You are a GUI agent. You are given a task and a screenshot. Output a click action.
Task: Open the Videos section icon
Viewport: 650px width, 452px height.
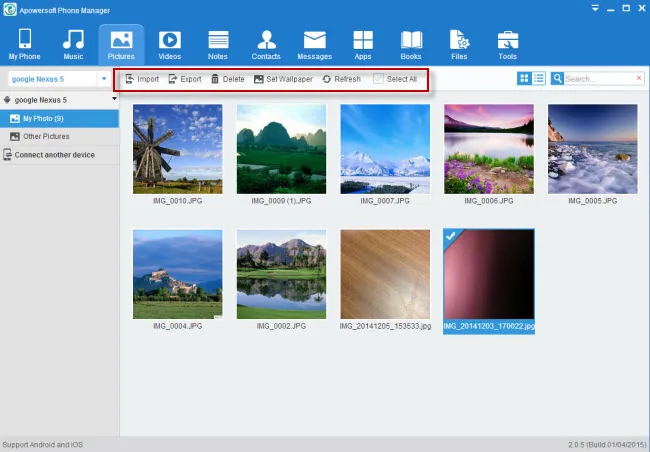(x=170, y=40)
